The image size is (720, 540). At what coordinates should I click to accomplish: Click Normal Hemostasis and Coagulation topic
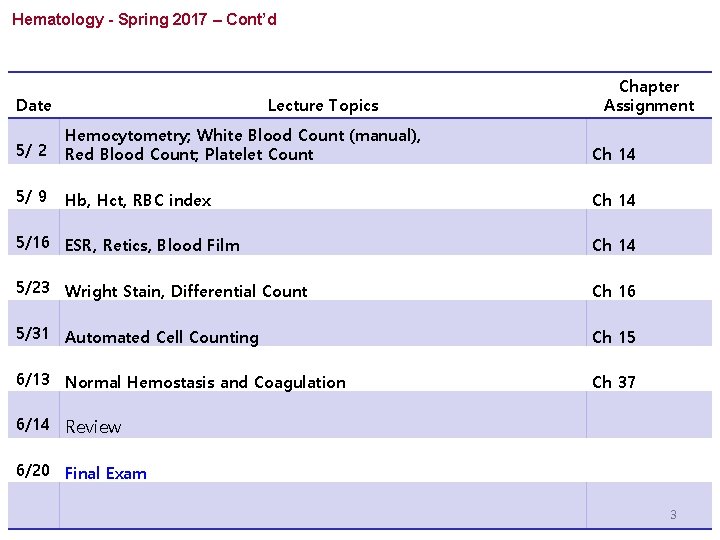click(x=205, y=382)
